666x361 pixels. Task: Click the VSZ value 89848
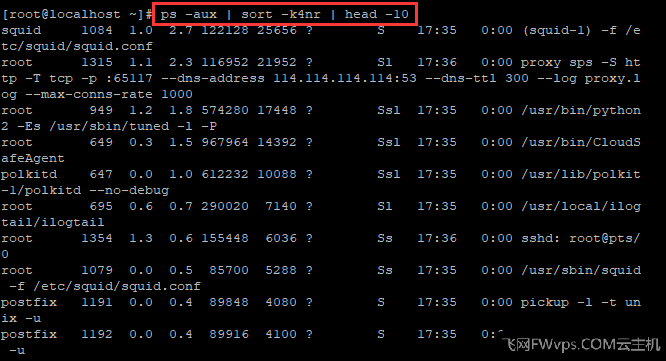click(x=229, y=302)
